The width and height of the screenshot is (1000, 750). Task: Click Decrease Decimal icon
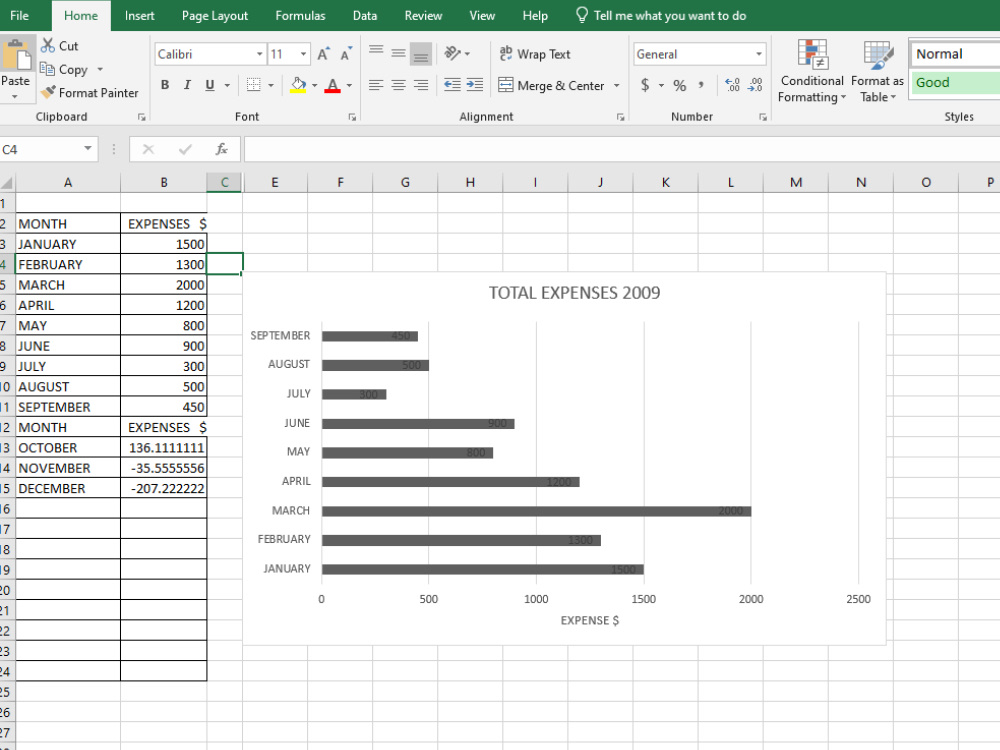[x=755, y=85]
